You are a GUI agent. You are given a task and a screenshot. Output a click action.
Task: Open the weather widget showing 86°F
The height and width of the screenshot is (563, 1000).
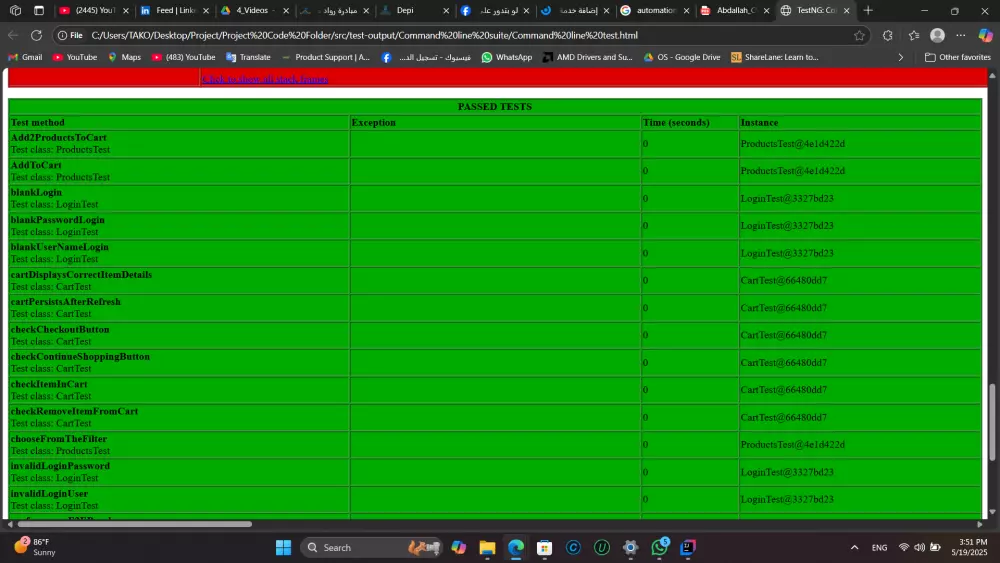click(35, 547)
